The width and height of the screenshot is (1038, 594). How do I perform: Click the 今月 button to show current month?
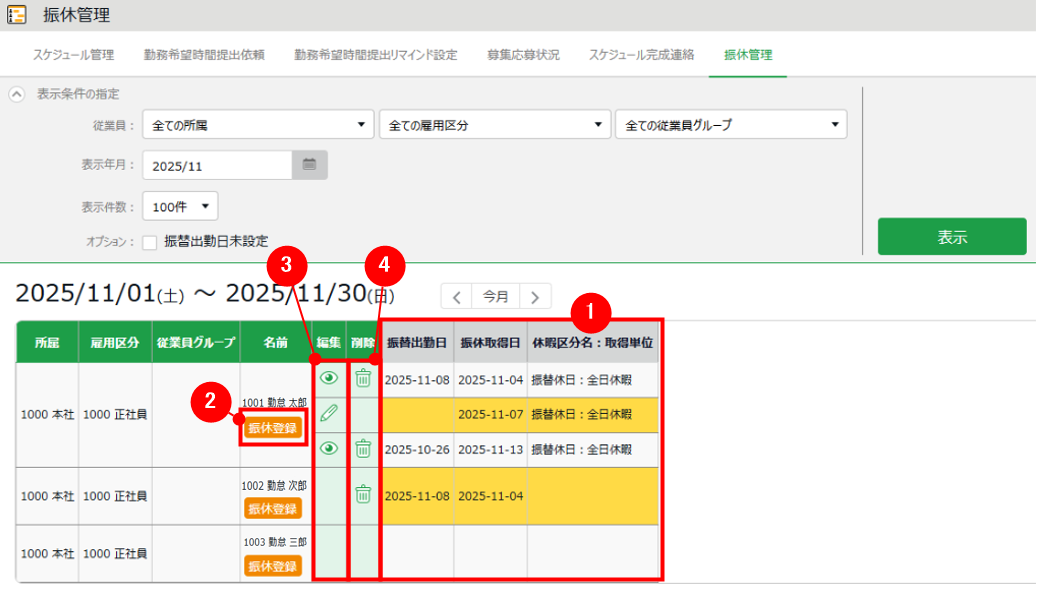point(496,296)
